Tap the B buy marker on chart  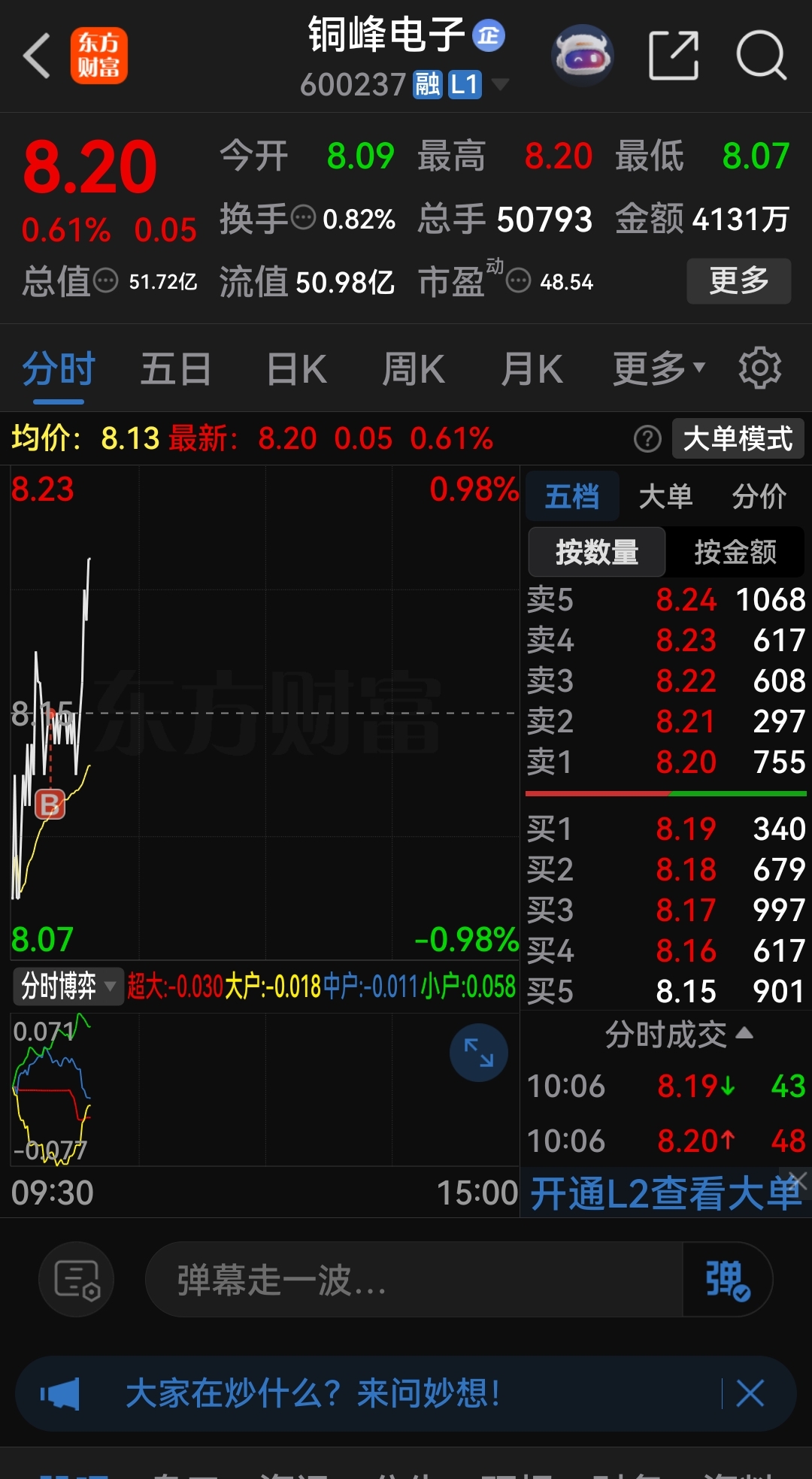[50, 805]
